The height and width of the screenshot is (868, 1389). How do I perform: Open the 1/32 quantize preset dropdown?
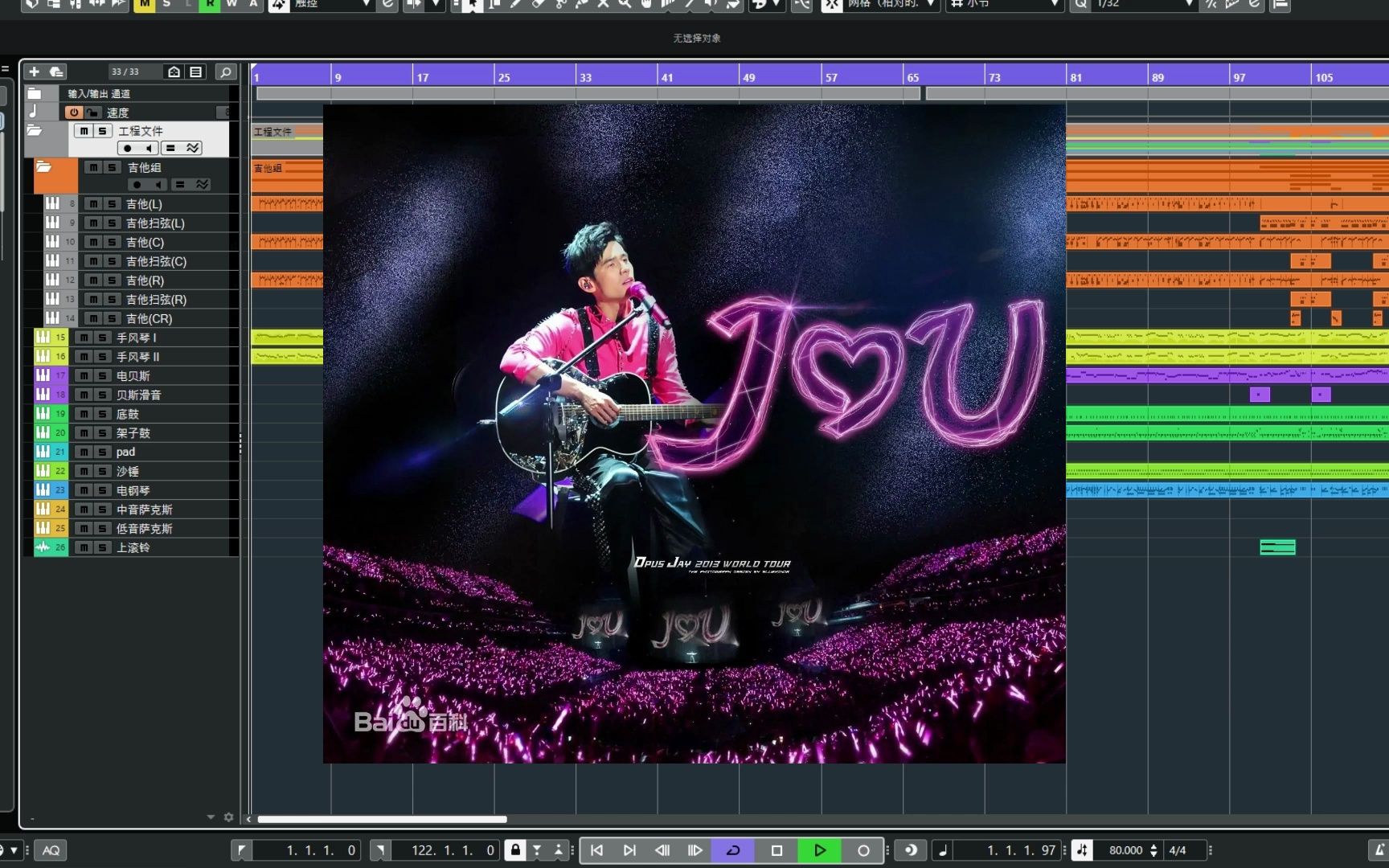coord(1145,4)
